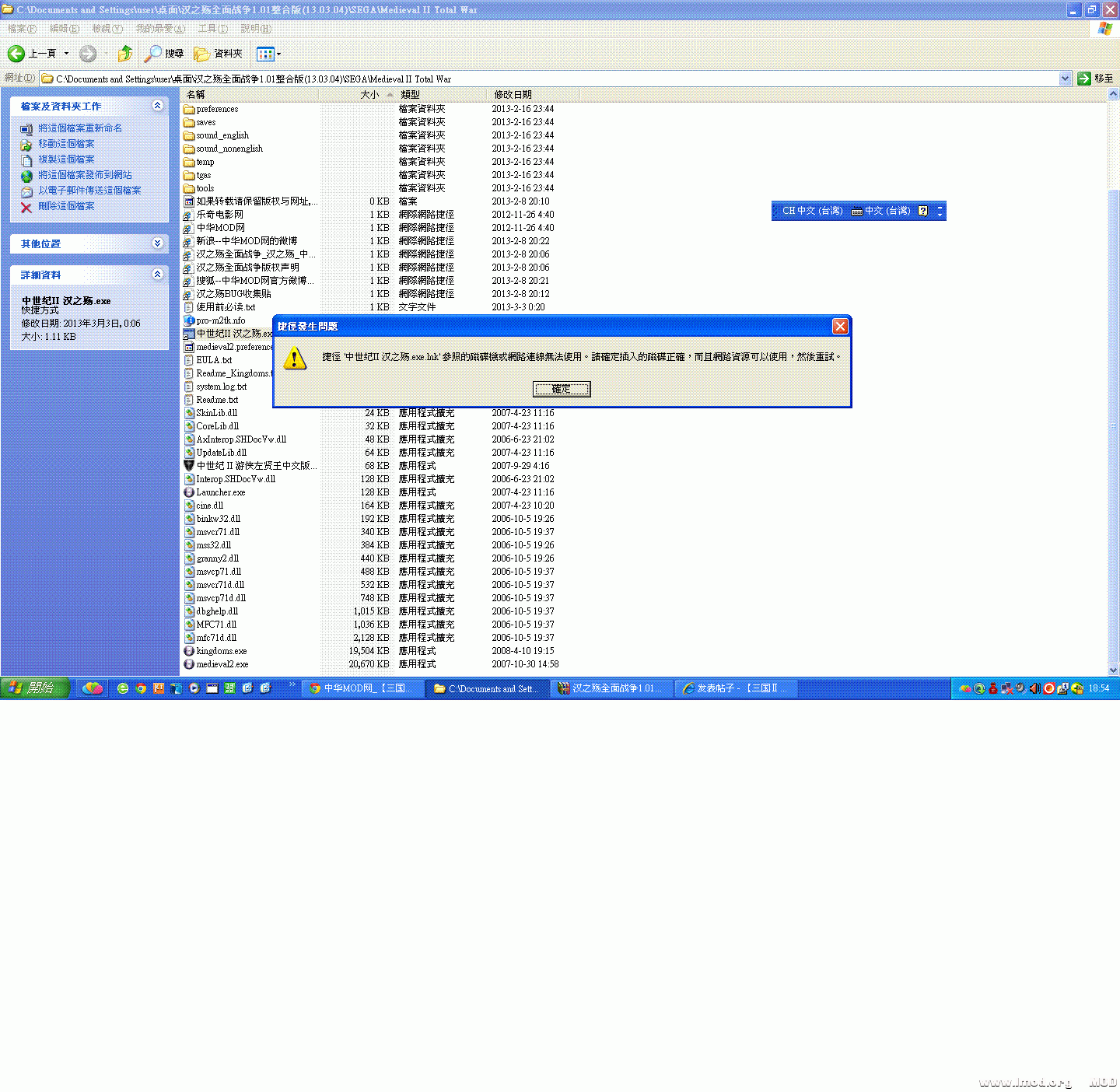Click the Back arrow icon in toolbar
Image resolution: width=1120 pixels, height=1092 pixels.
click(x=16, y=54)
